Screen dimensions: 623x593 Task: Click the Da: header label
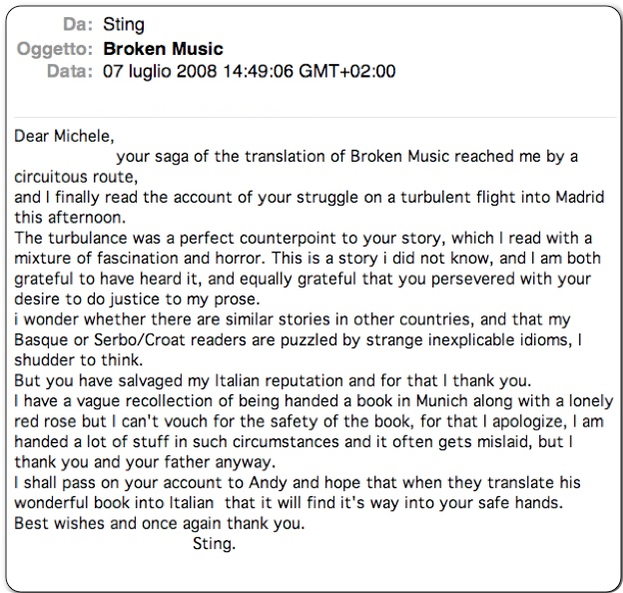[x=77, y=25]
